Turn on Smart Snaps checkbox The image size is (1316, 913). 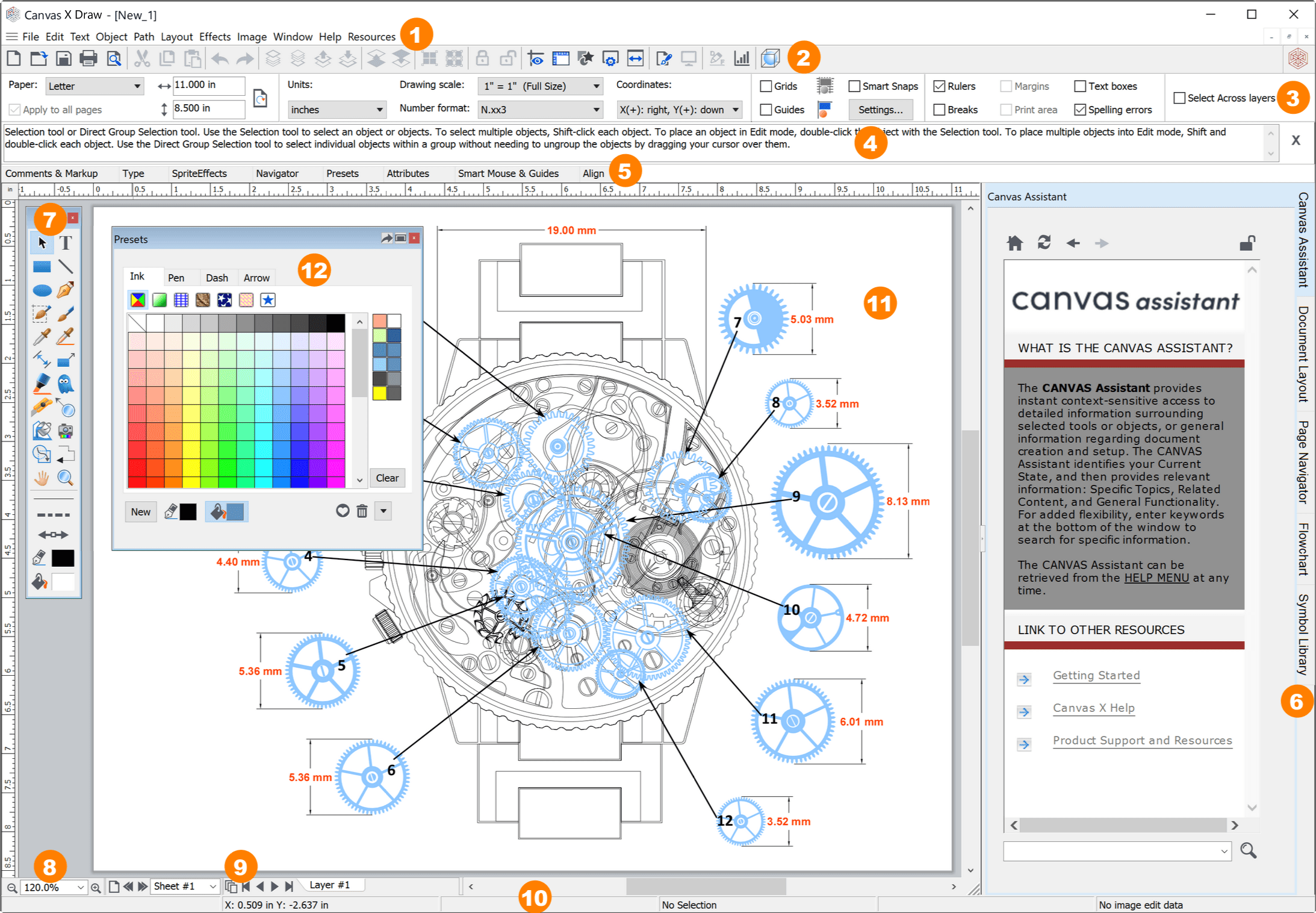(x=854, y=86)
